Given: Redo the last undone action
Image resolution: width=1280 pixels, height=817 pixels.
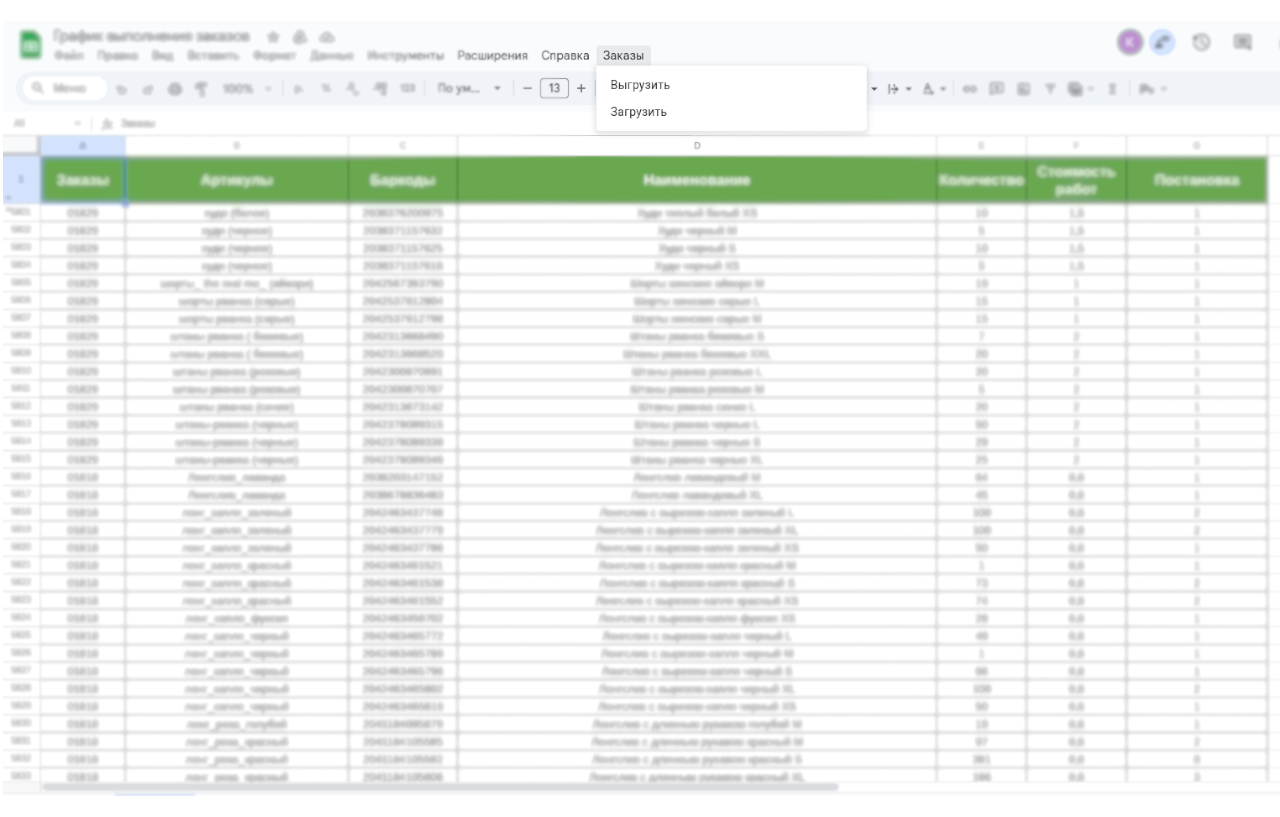Looking at the screenshot, I should click(148, 88).
